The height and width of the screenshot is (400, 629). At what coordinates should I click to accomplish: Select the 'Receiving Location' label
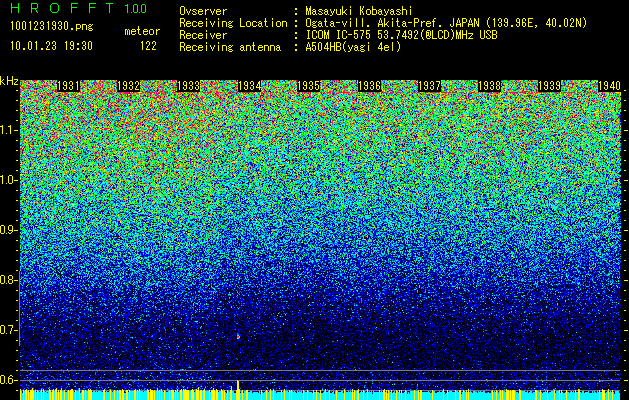pos(233,23)
